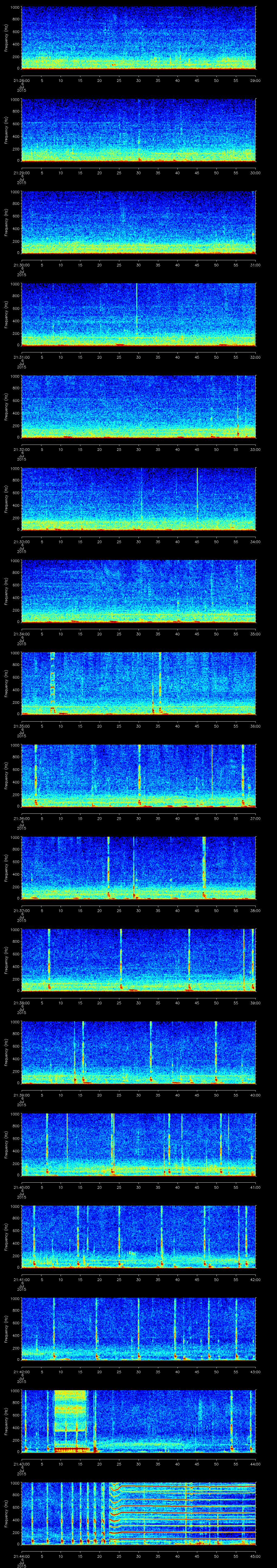The height and width of the screenshot is (1568, 277).
Task: Open the spectrogram panel starting at 21:41:00
Action: [x=138, y=1237]
